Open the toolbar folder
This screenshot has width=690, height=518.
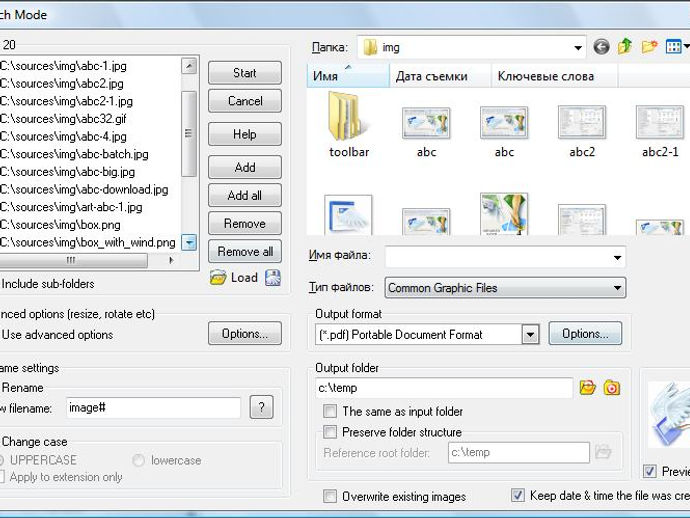pos(349,125)
